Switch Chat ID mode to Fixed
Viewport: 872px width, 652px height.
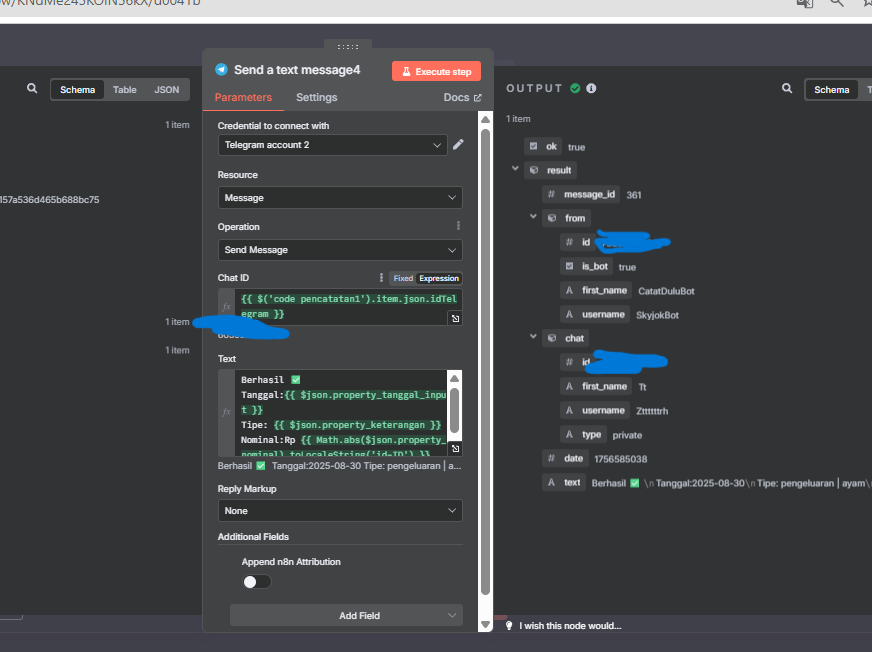coord(402,278)
